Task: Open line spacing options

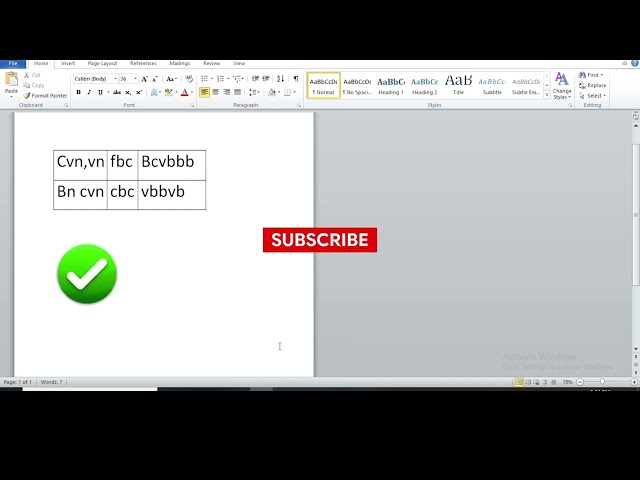Action: pyautogui.click(x=253, y=92)
